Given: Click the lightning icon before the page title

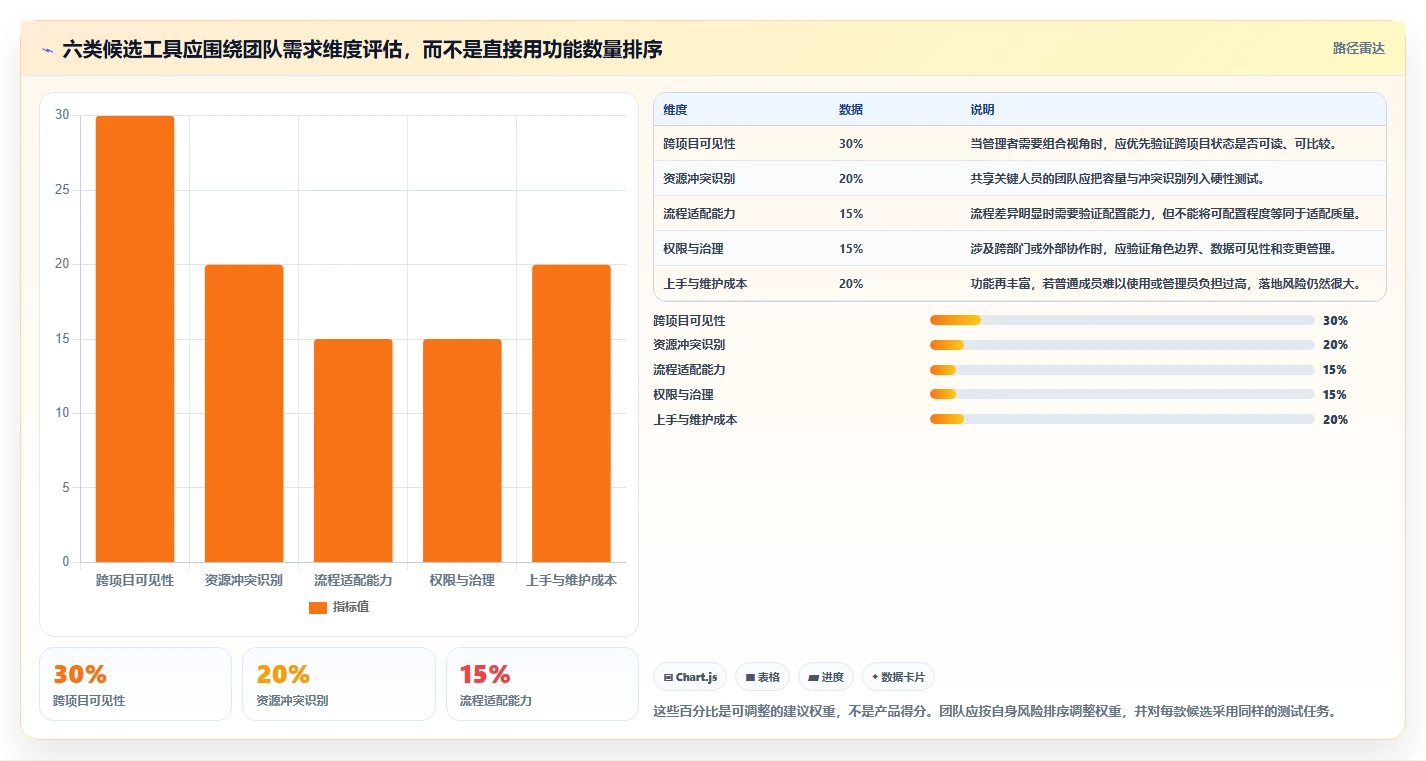Looking at the screenshot, I should click(48, 49).
